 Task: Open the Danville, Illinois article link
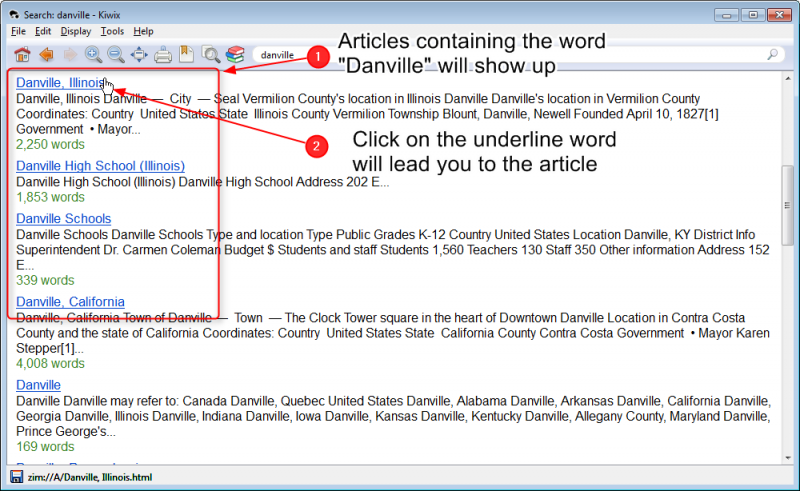click(61, 83)
